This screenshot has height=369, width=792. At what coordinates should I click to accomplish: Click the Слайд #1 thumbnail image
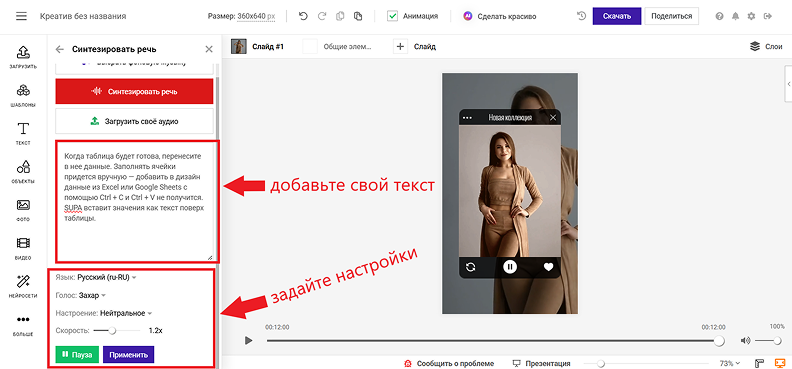click(x=238, y=46)
